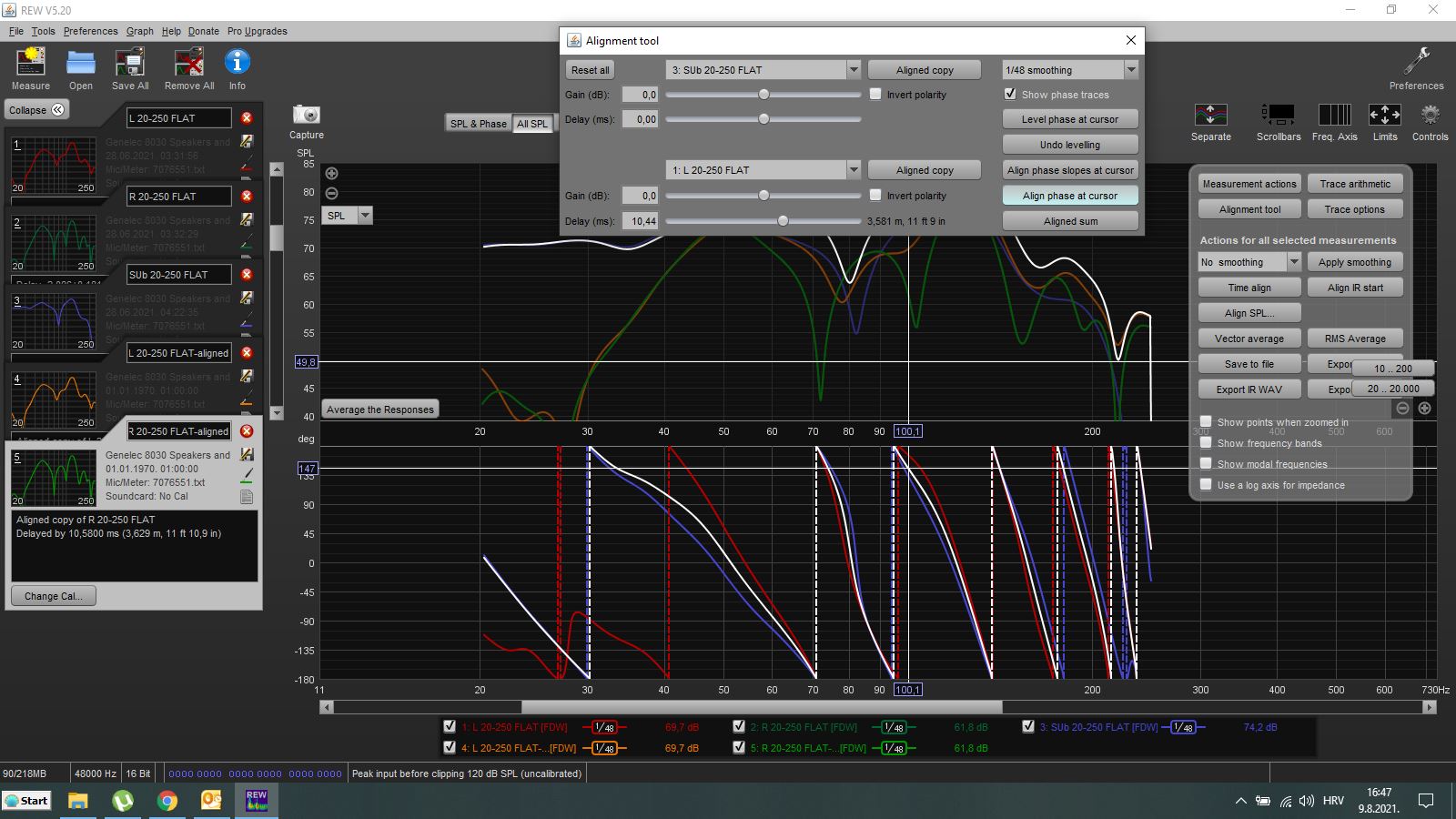Viewport: 1456px width, 819px height.
Task: Click Level phase at cursor
Action: point(1070,119)
